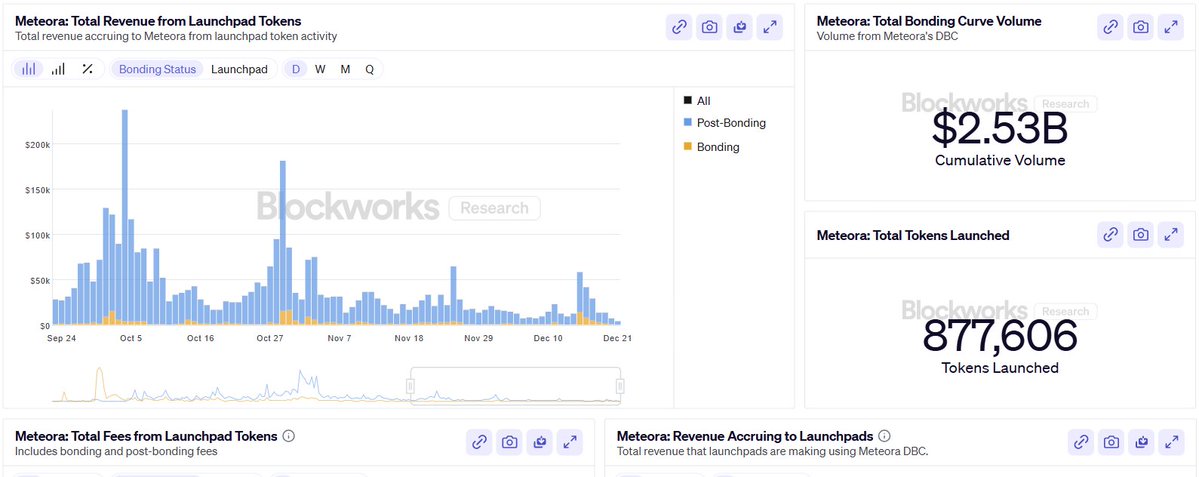Take screenshot of Total Revenue from Launchpad Tokens chart
The width and height of the screenshot is (1199, 477).
coord(710,28)
